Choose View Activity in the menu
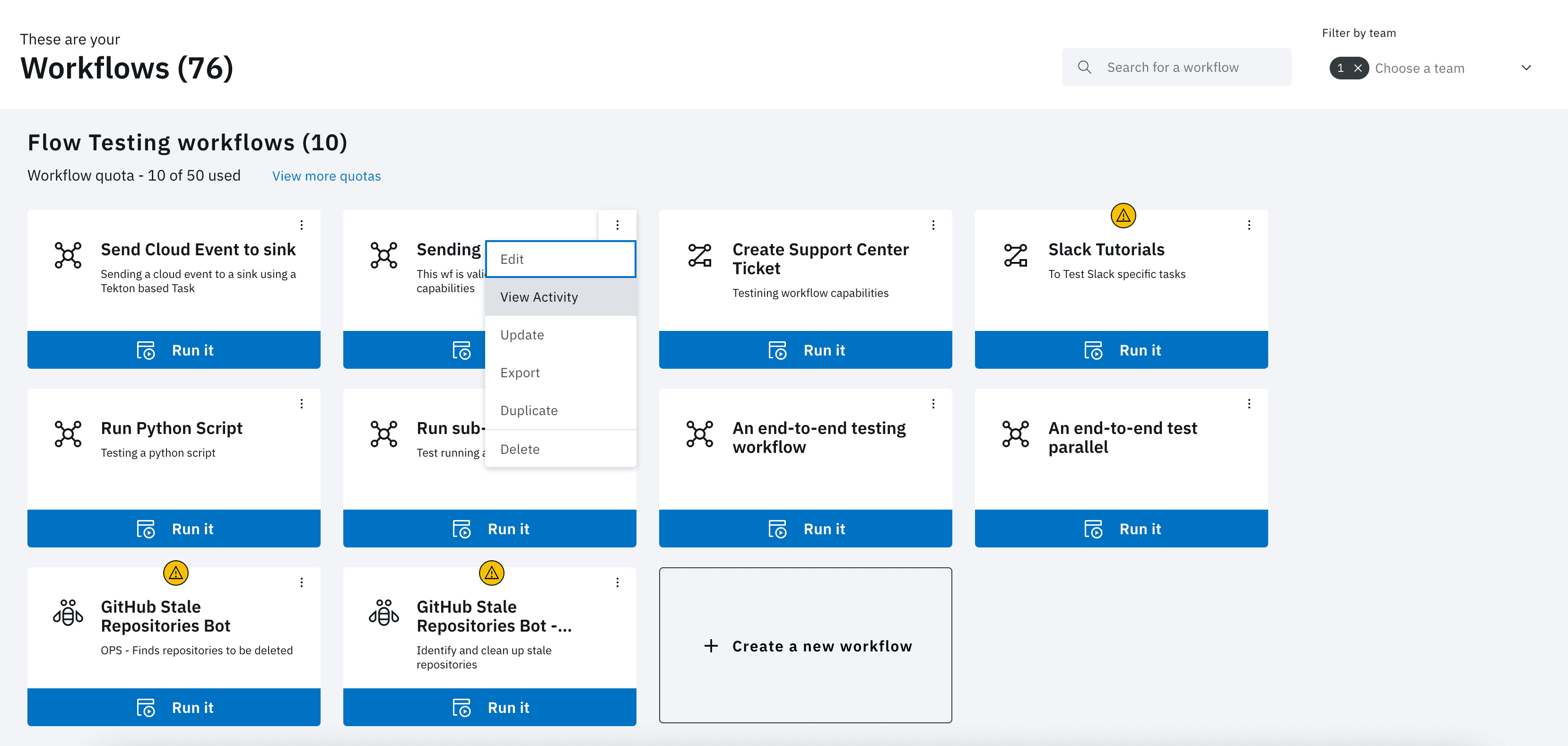This screenshot has height=746, width=1568. click(561, 297)
